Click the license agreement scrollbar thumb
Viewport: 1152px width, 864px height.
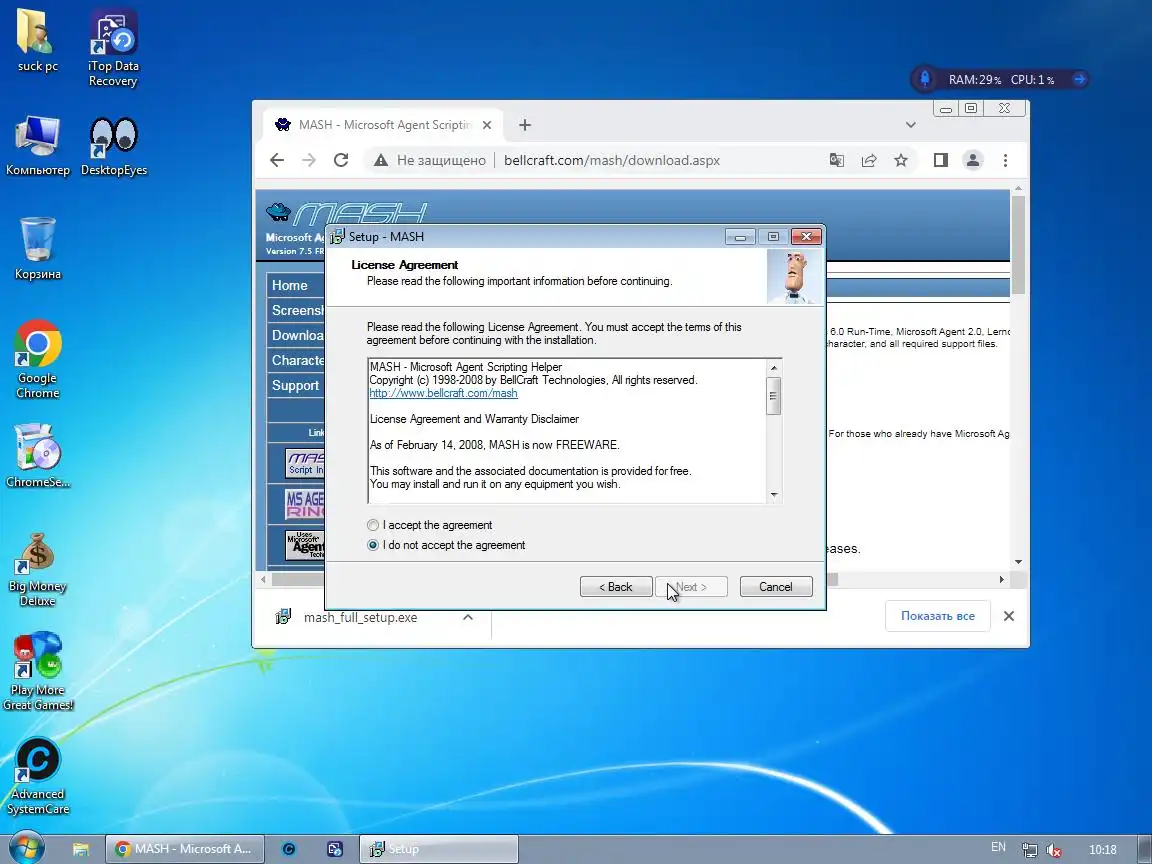(x=773, y=396)
